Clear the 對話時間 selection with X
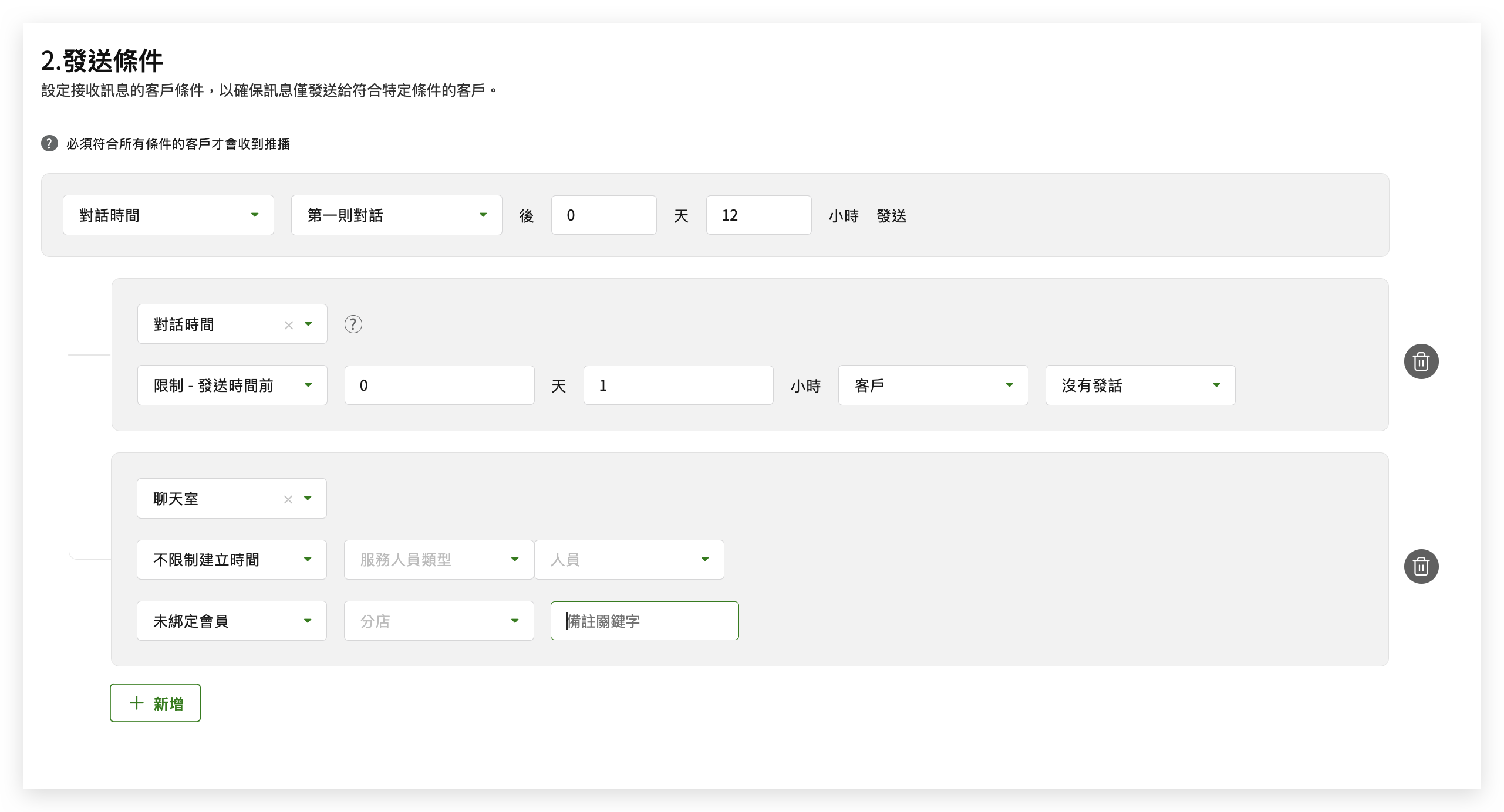This screenshot has height=812, width=1504. click(288, 325)
